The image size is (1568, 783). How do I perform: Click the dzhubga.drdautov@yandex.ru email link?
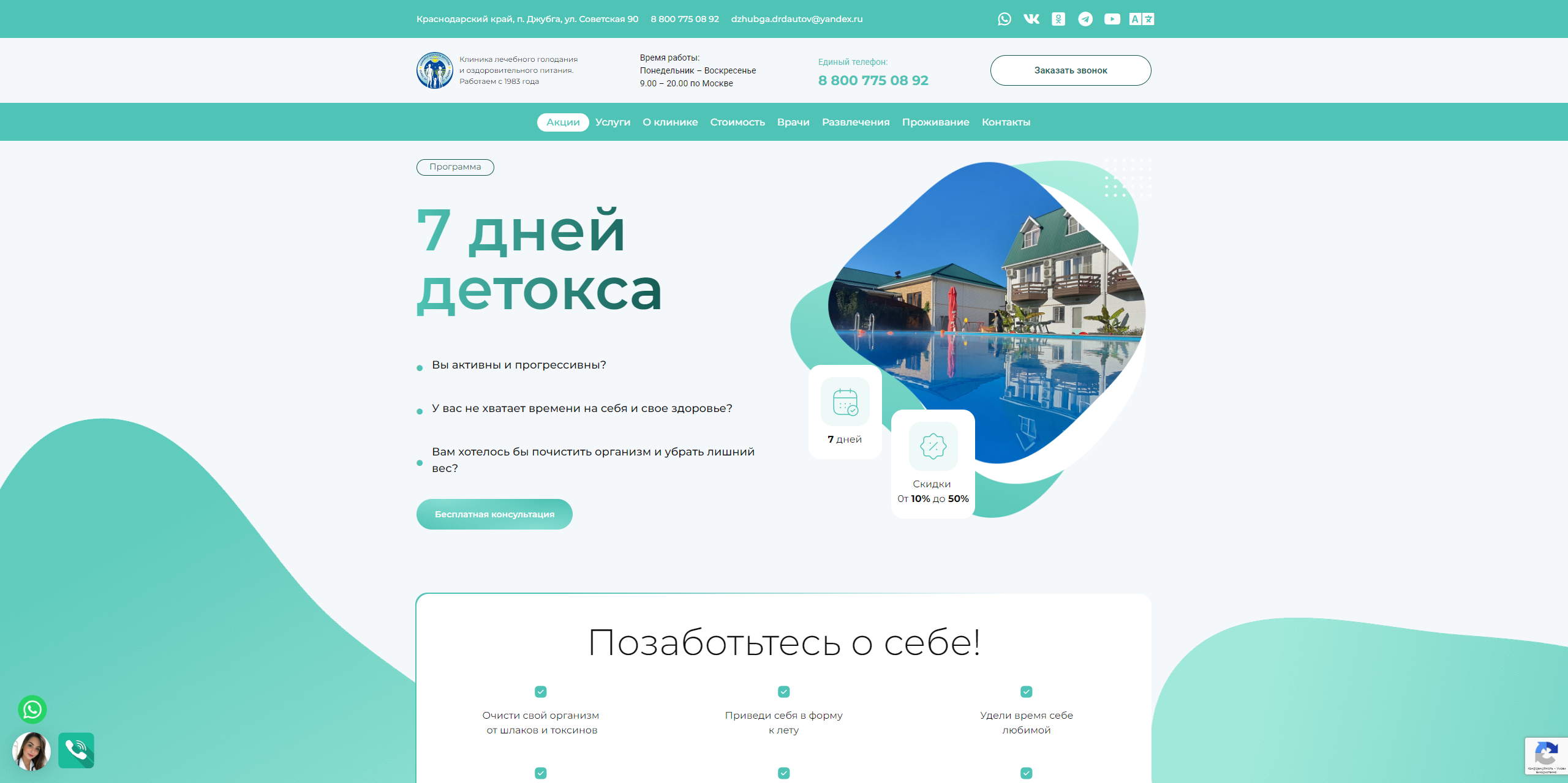click(796, 19)
